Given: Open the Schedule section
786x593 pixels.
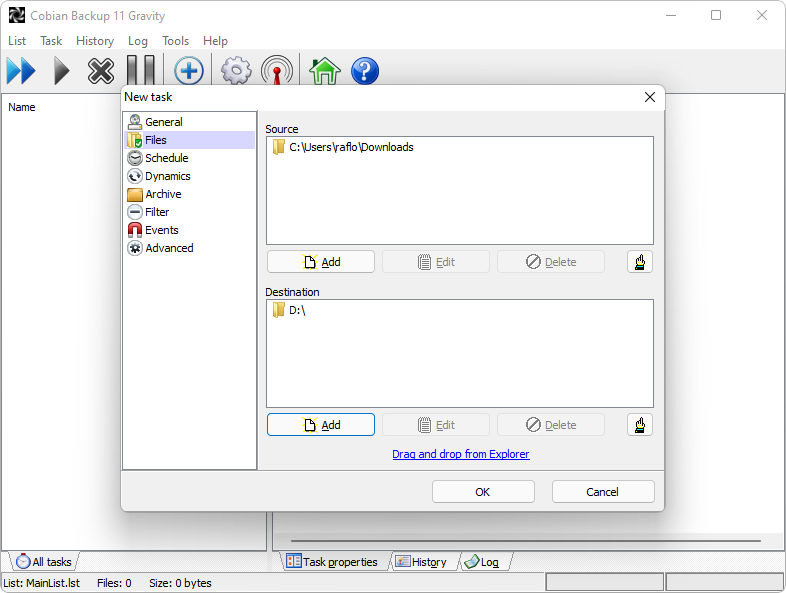Looking at the screenshot, I should (x=189, y=158).
